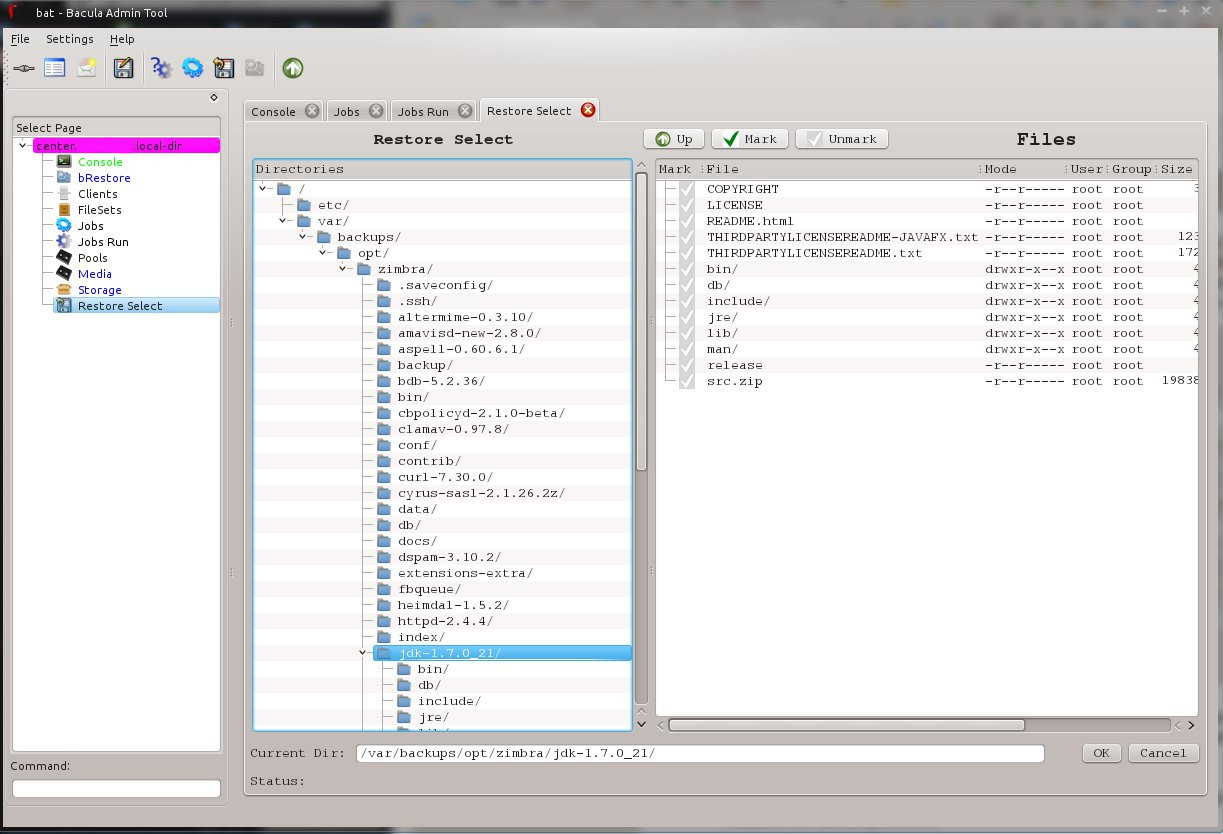Open the Settings menu
This screenshot has height=834, width=1223.
(69, 39)
